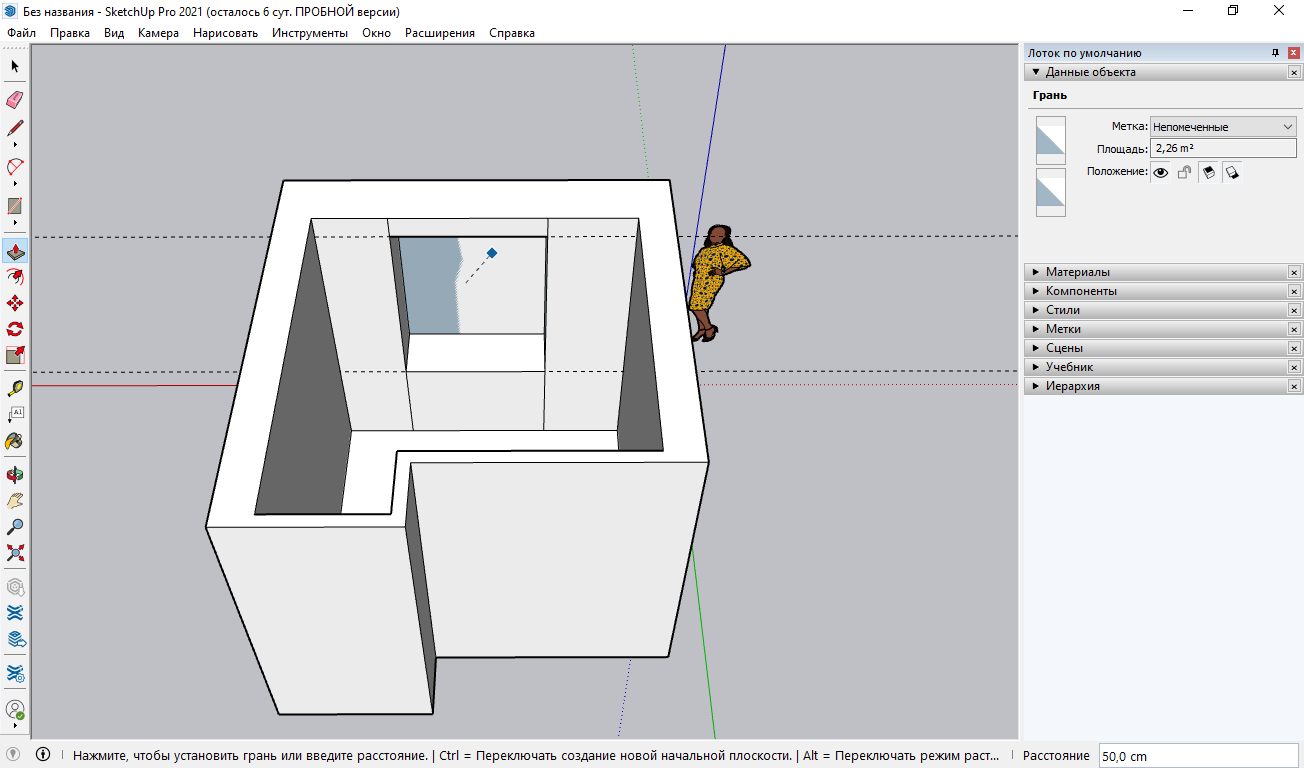The width and height of the screenshot is (1304, 768).
Task: Activate the Paint Bucket tool
Action: point(15,440)
